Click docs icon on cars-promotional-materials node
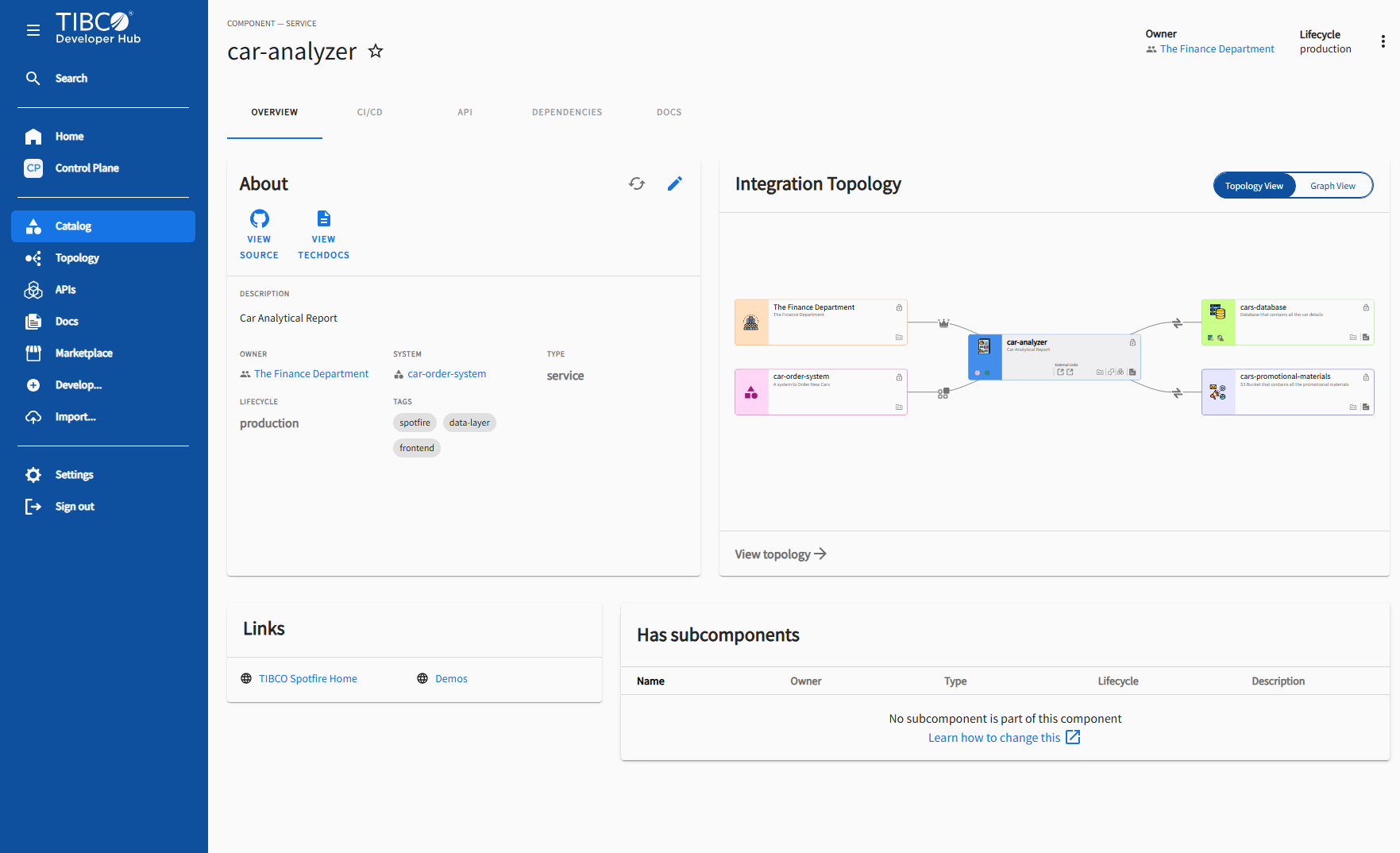 click(1366, 407)
